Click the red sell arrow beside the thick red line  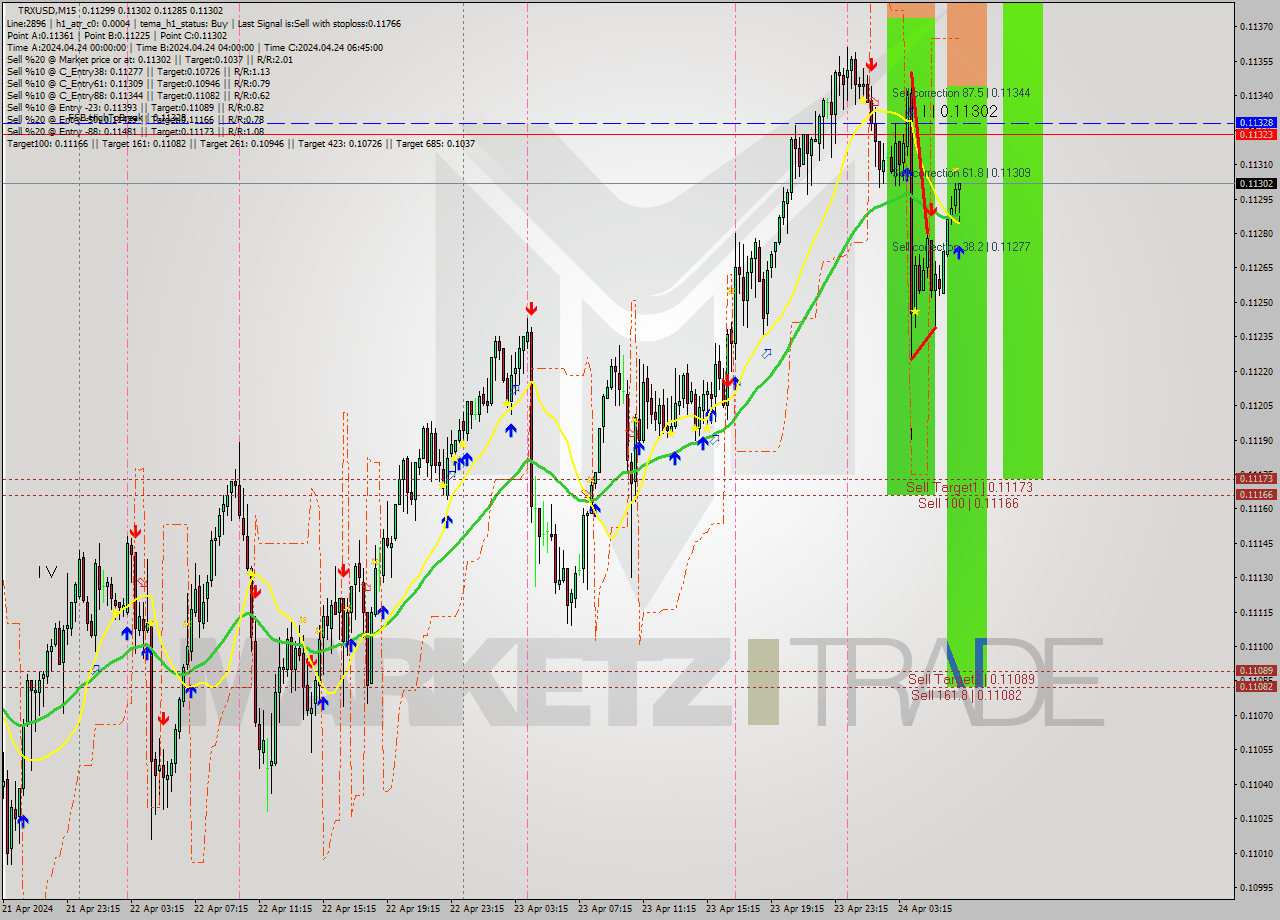tap(931, 211)
